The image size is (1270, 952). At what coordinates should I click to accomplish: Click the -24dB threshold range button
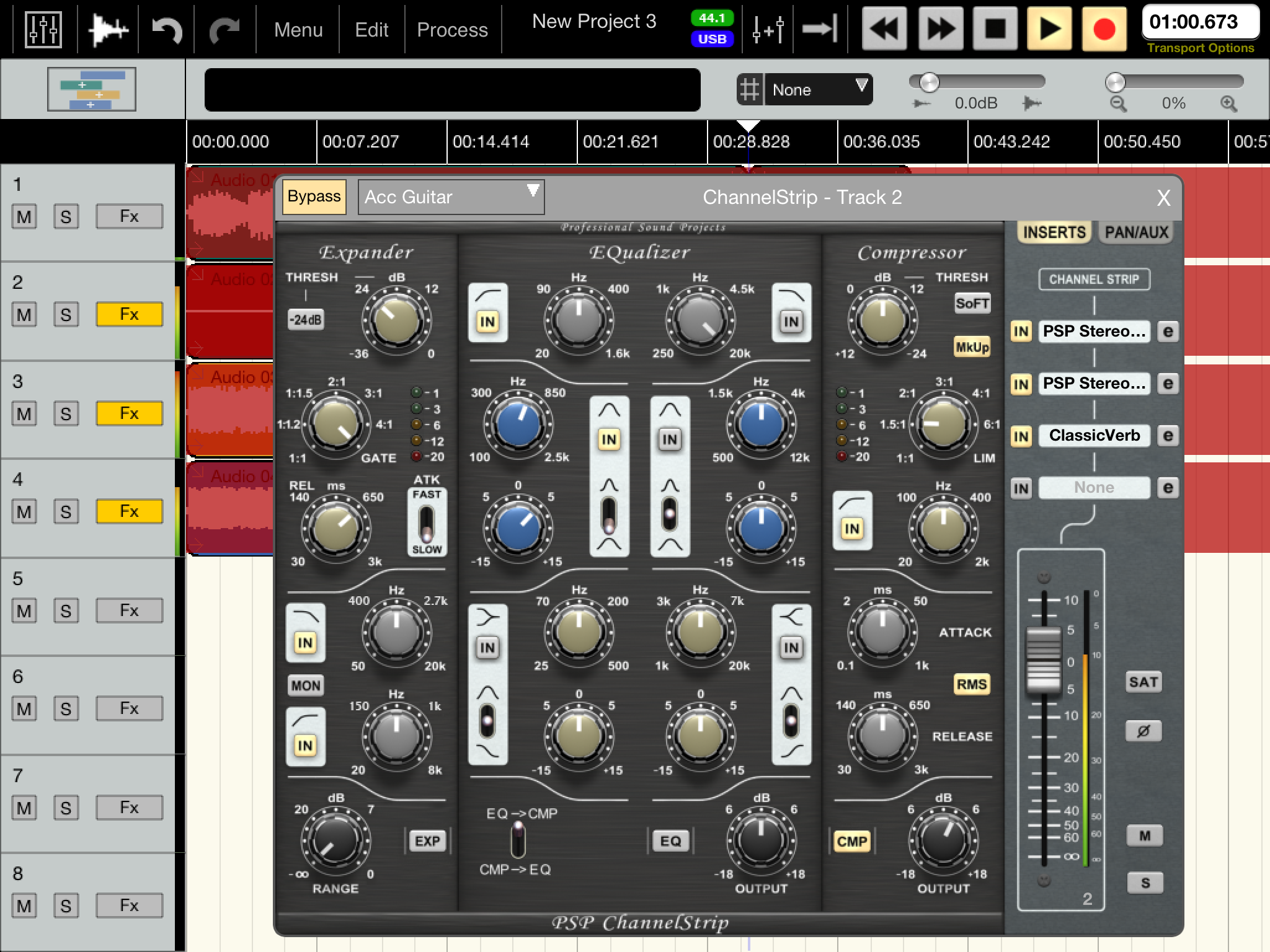pos(306,320)
